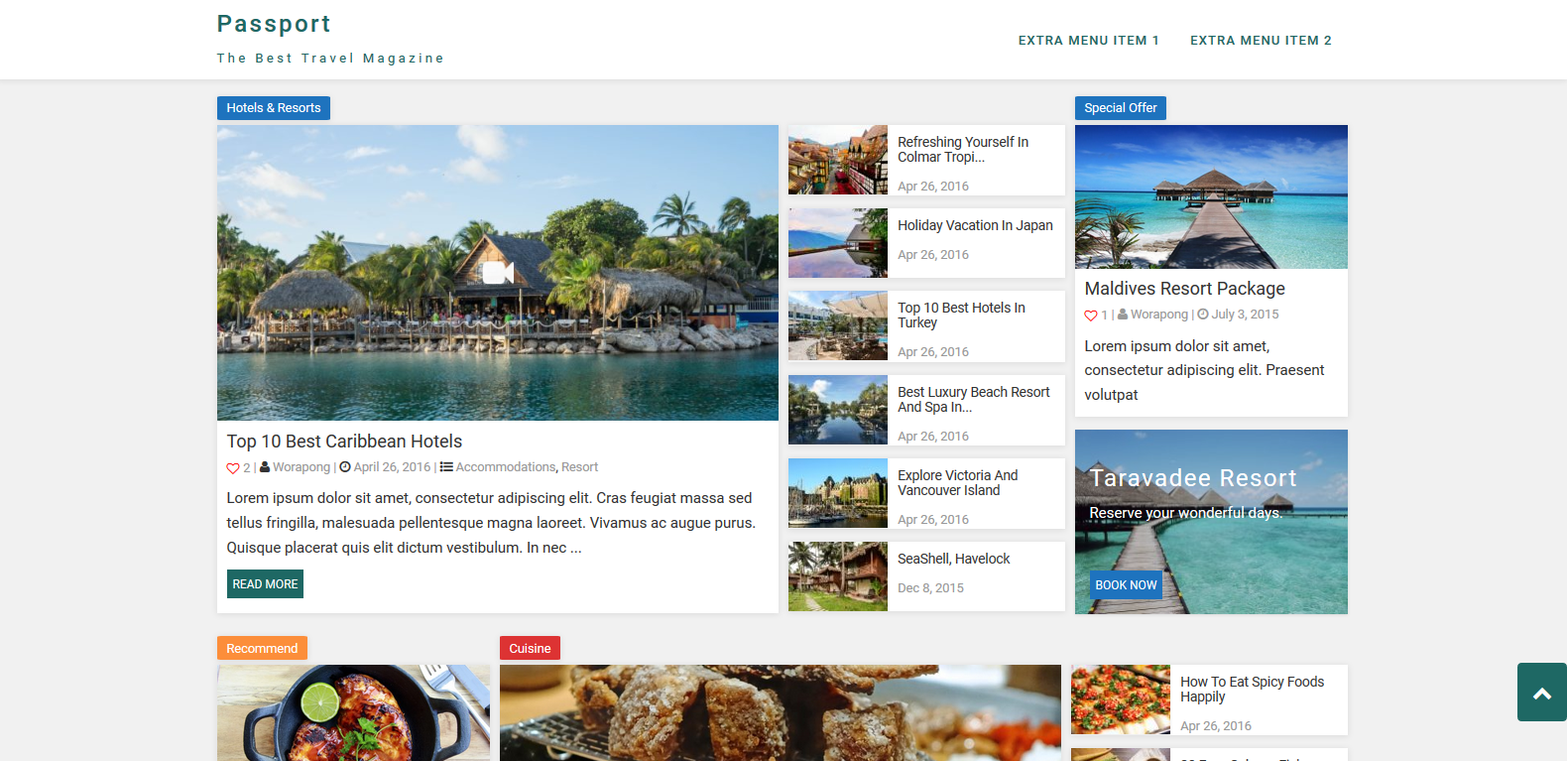Open How To Eat Spicy Foods Happily
This screenshot has width=1568, height=761.
coord(1252,690)
